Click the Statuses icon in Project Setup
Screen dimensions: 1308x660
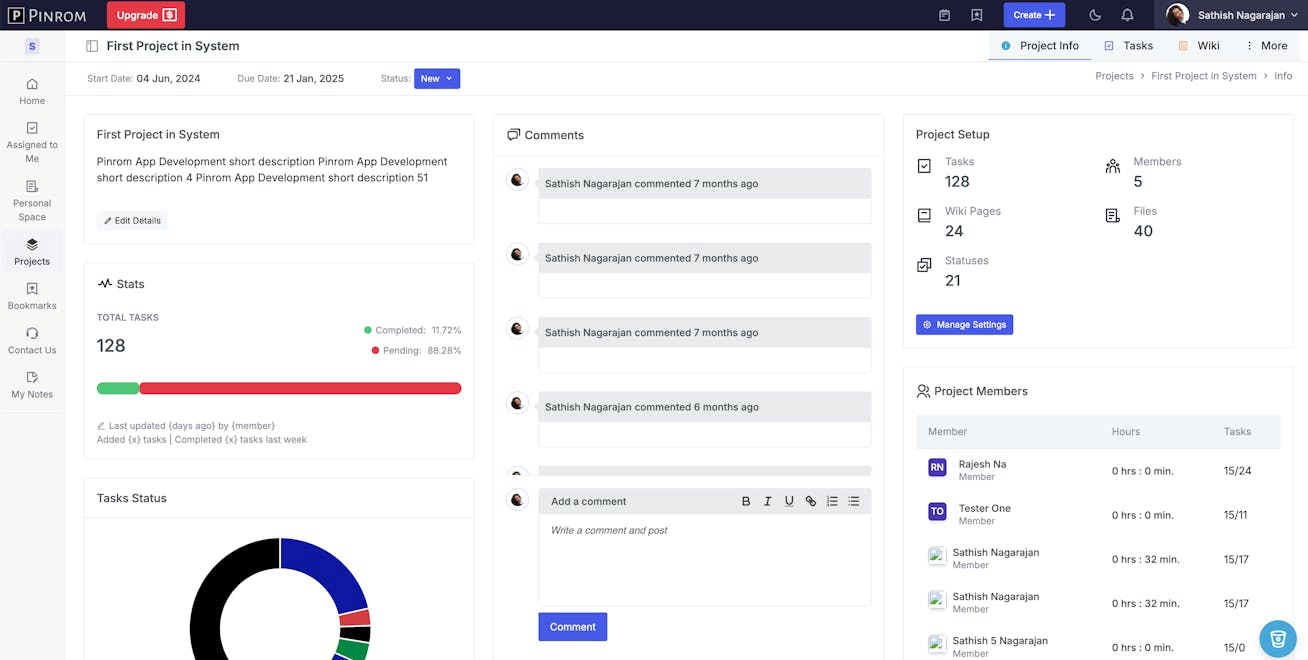(924, 265)
